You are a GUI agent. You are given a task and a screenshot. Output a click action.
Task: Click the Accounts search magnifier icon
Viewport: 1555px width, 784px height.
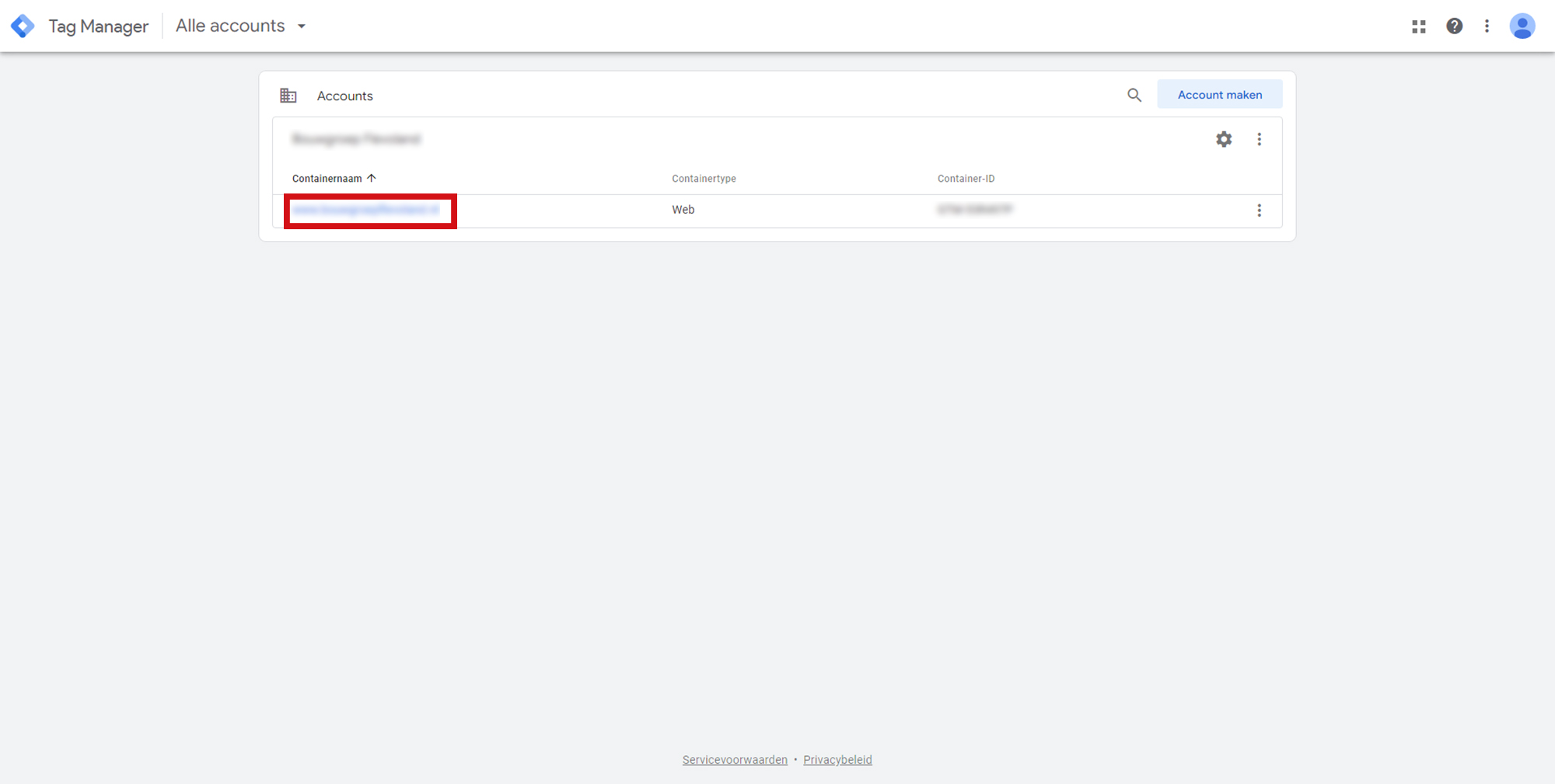[1134, 95]
